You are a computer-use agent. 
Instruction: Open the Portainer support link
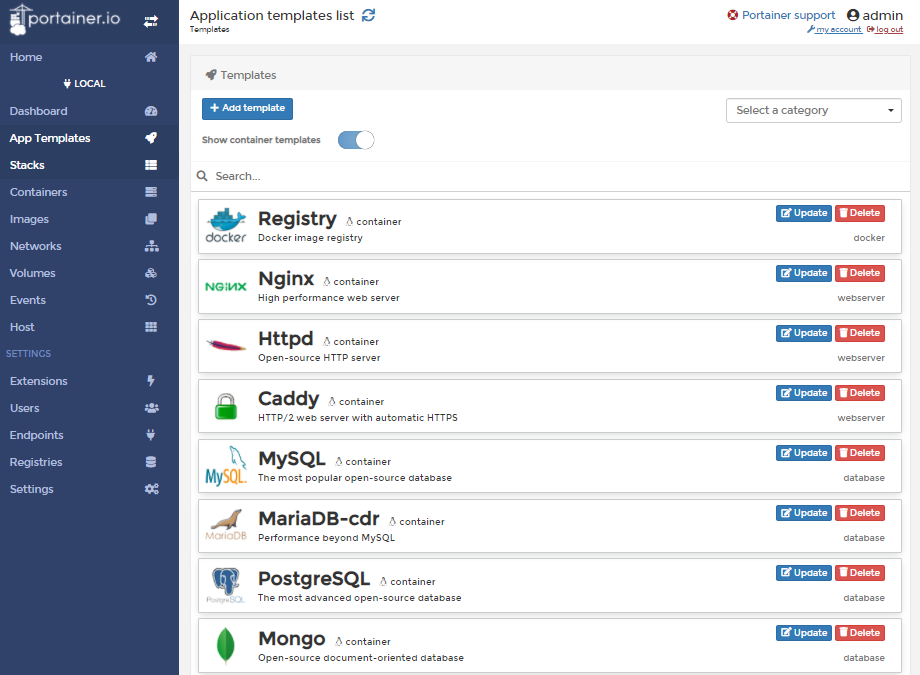[782, 15]
